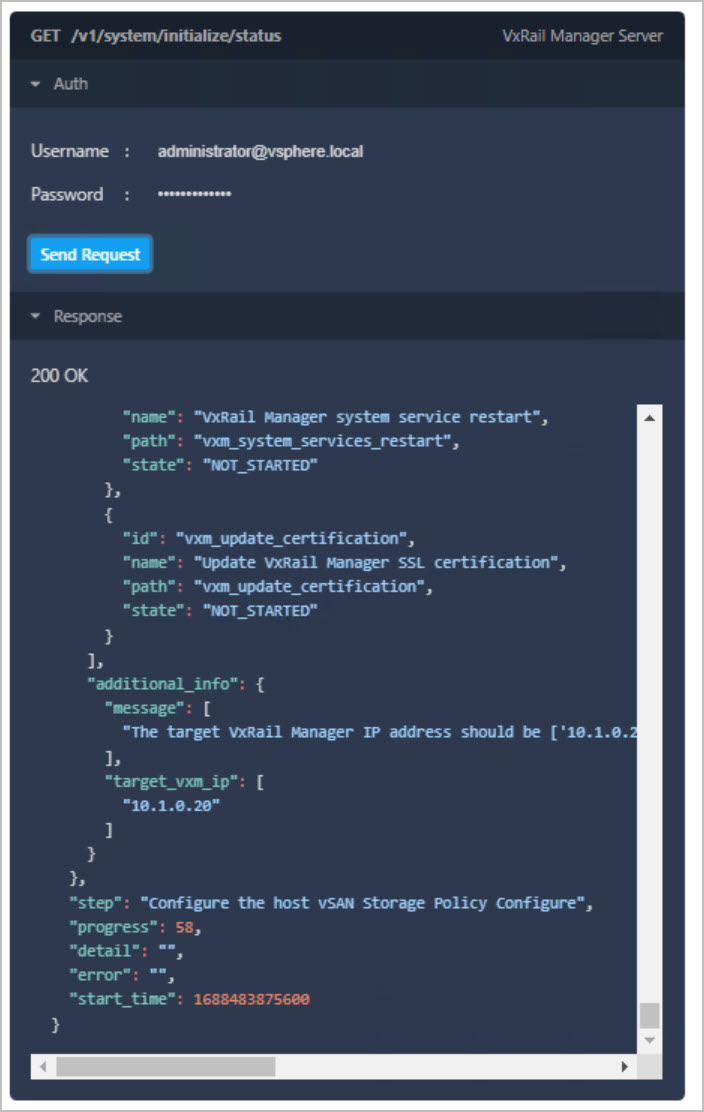
Task: Collapse the triangle arrow beside Response
Action: 37,316
